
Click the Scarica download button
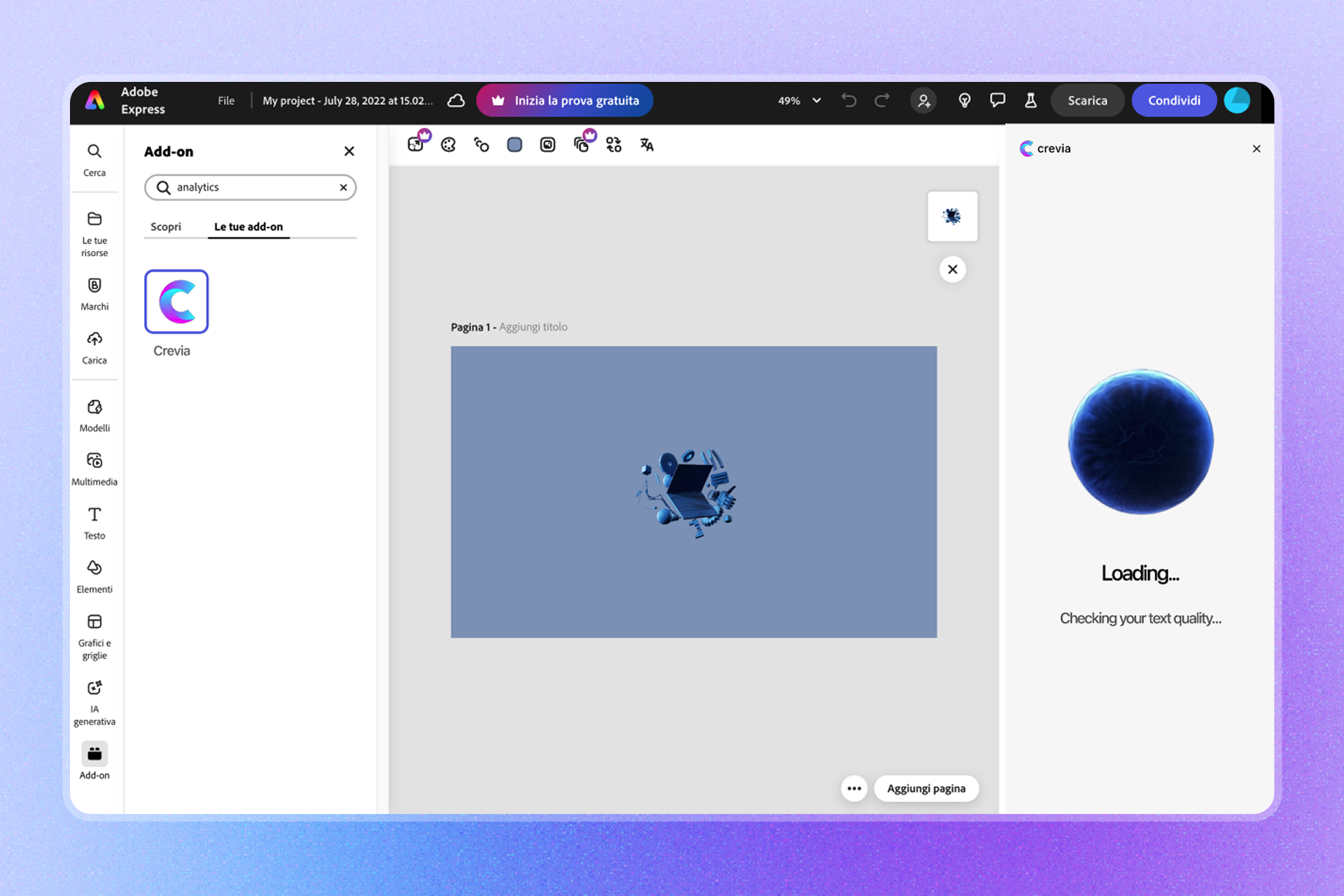click(1086, 101)
